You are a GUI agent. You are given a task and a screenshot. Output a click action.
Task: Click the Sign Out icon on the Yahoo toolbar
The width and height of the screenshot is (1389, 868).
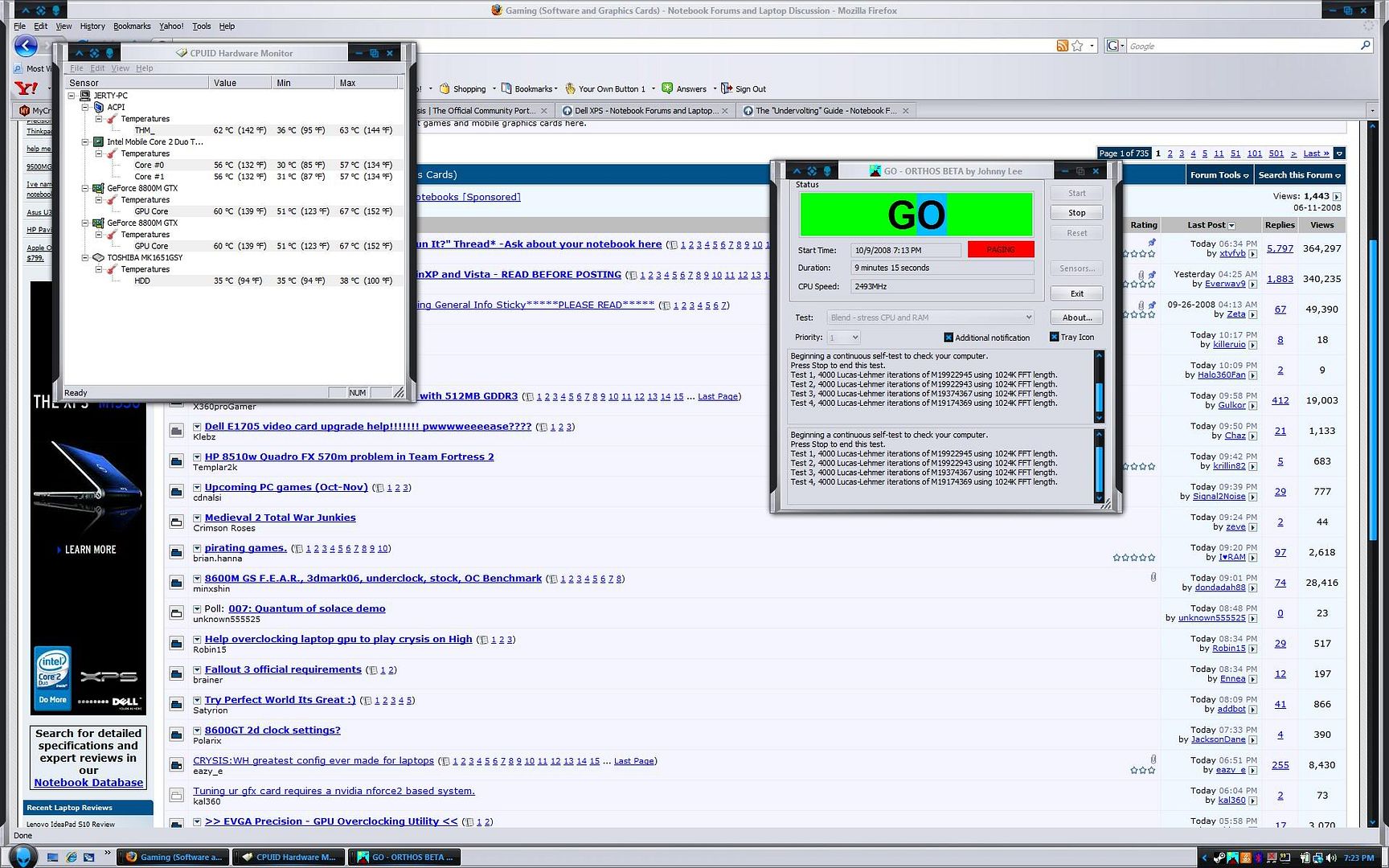(727, 88)
